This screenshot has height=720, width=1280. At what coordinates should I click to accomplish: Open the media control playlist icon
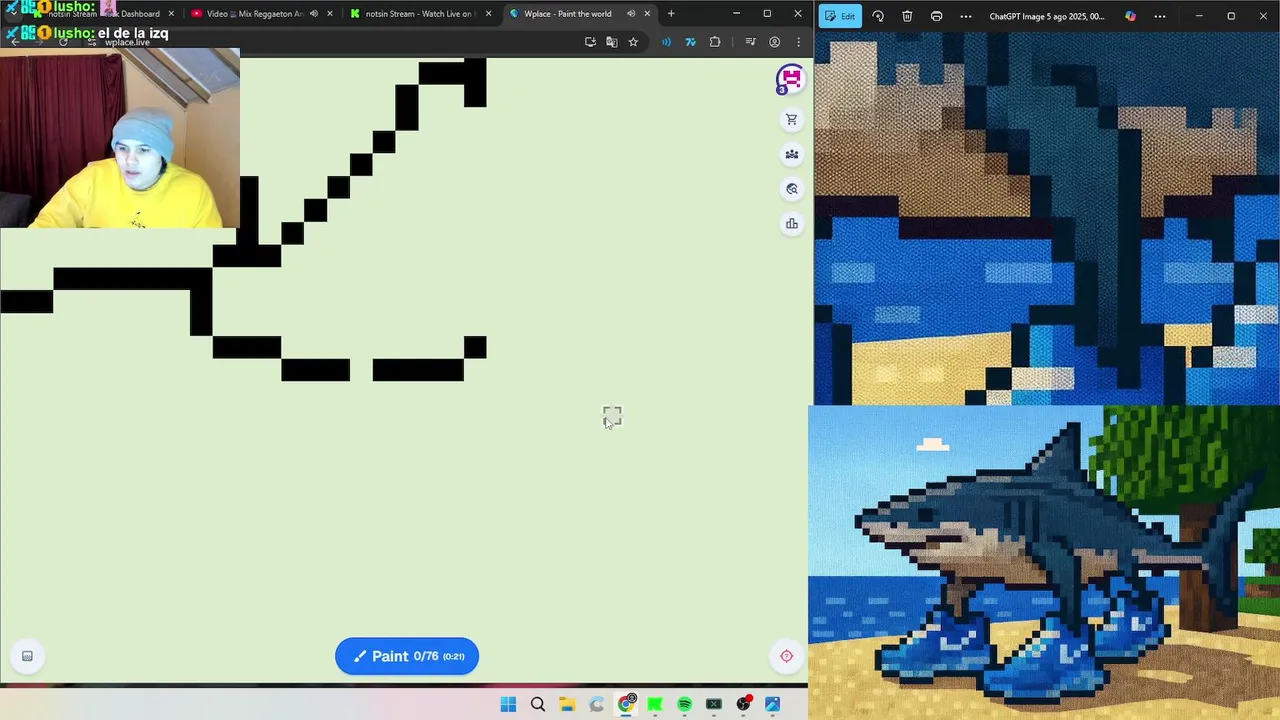point(751,42)
